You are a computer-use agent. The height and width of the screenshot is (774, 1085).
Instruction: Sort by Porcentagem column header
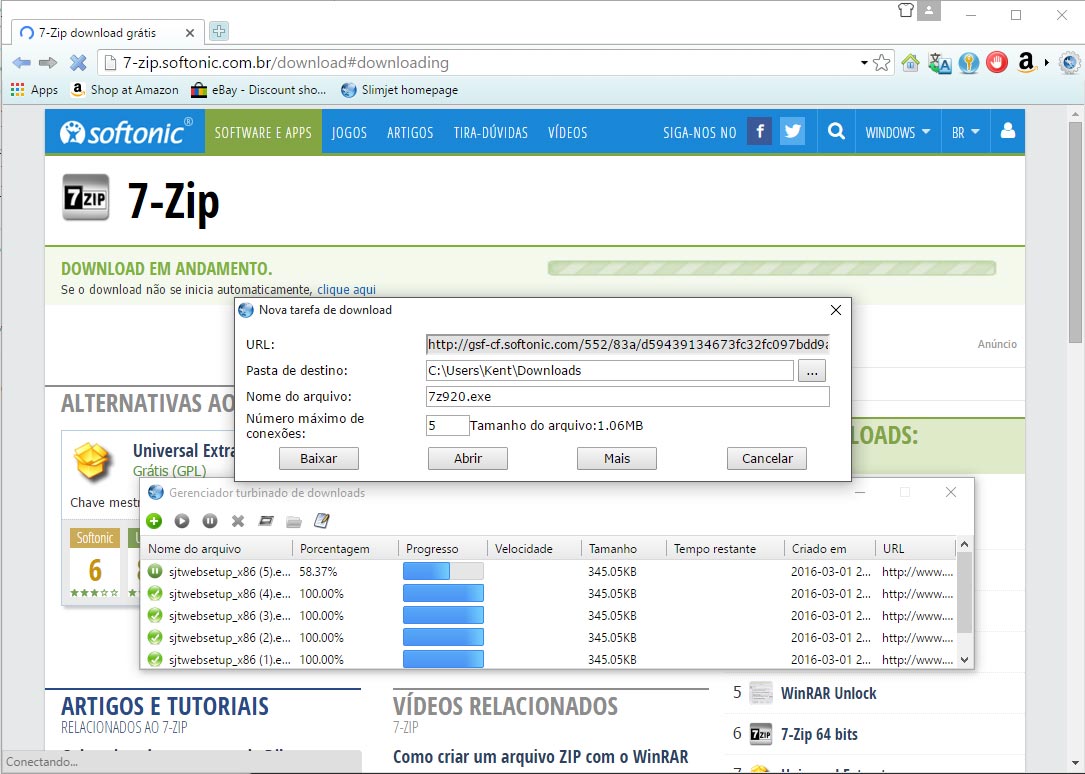click(x=345, y=549)
